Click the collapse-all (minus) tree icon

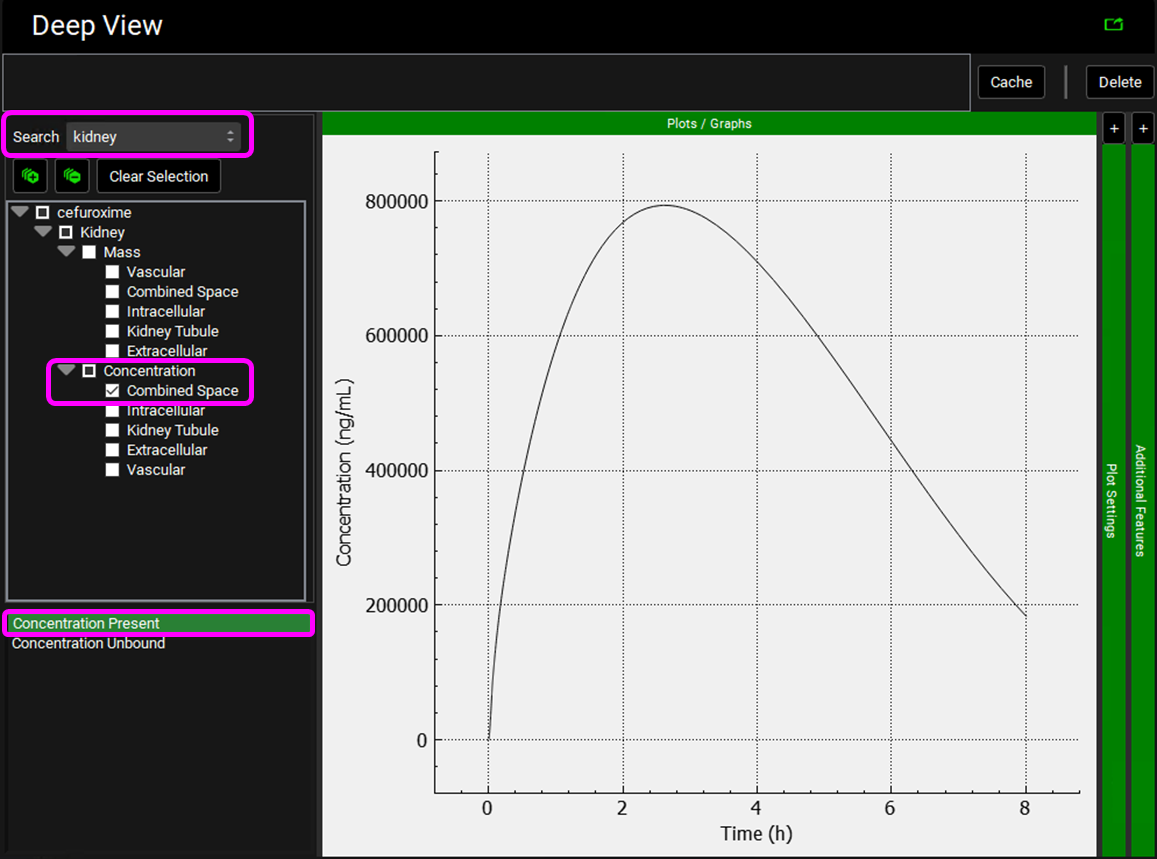71,176
